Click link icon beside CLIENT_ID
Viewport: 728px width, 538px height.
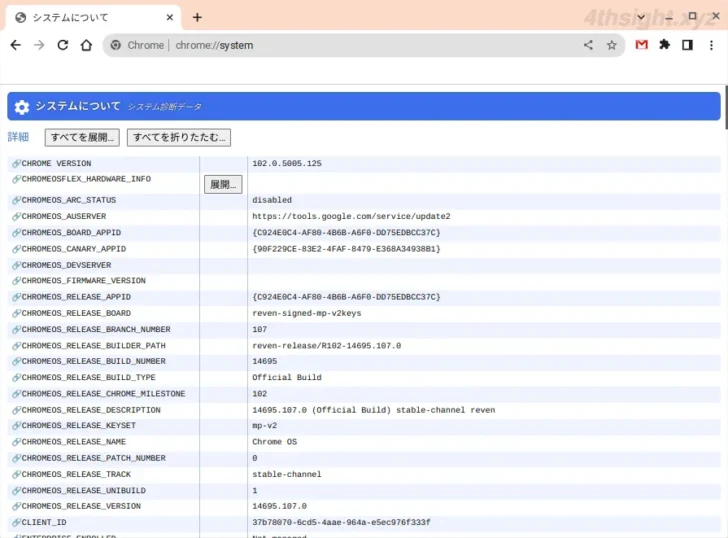click(17, 522)
